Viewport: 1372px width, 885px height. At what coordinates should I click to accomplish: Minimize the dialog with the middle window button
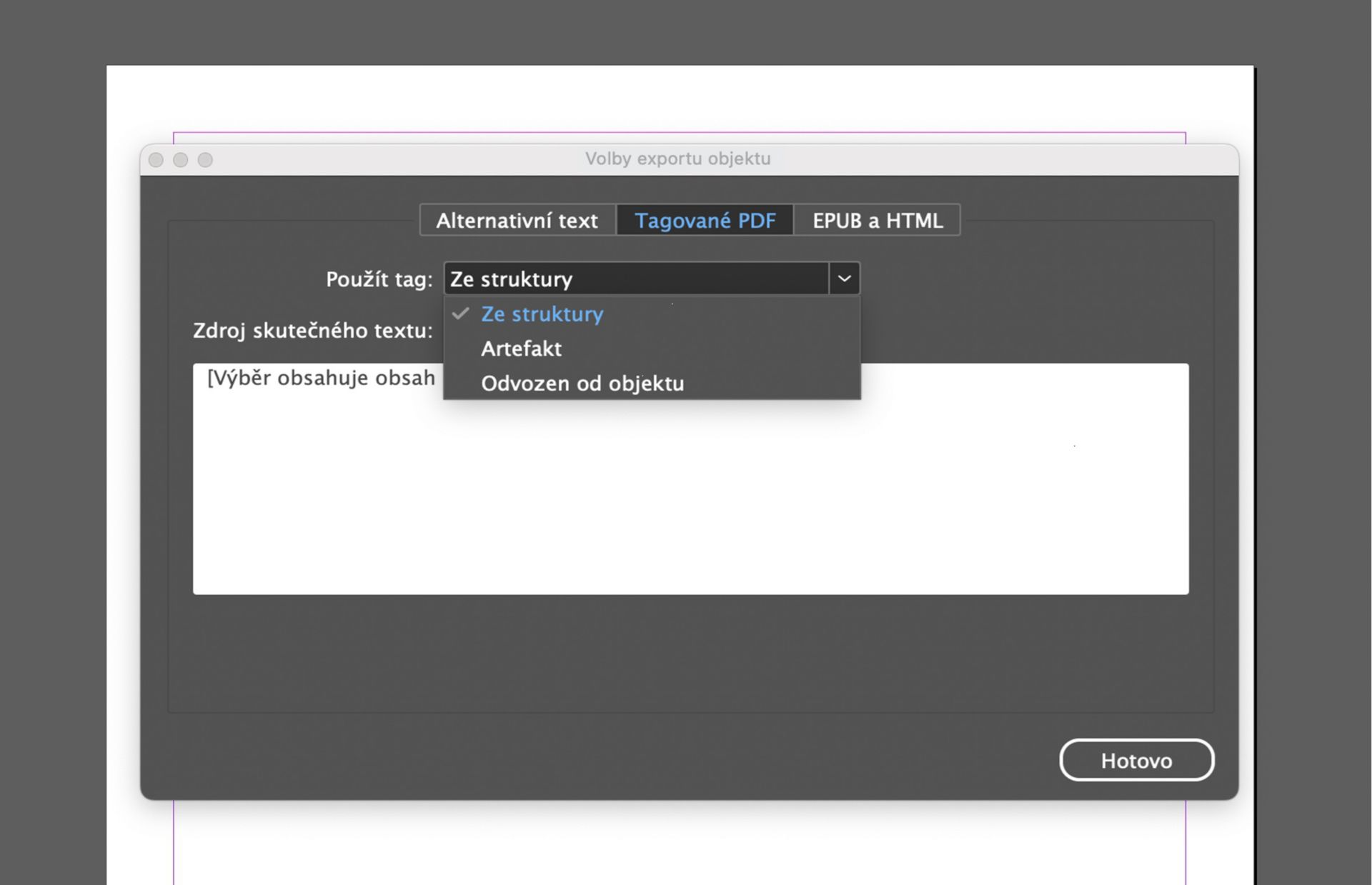(181, 160)
